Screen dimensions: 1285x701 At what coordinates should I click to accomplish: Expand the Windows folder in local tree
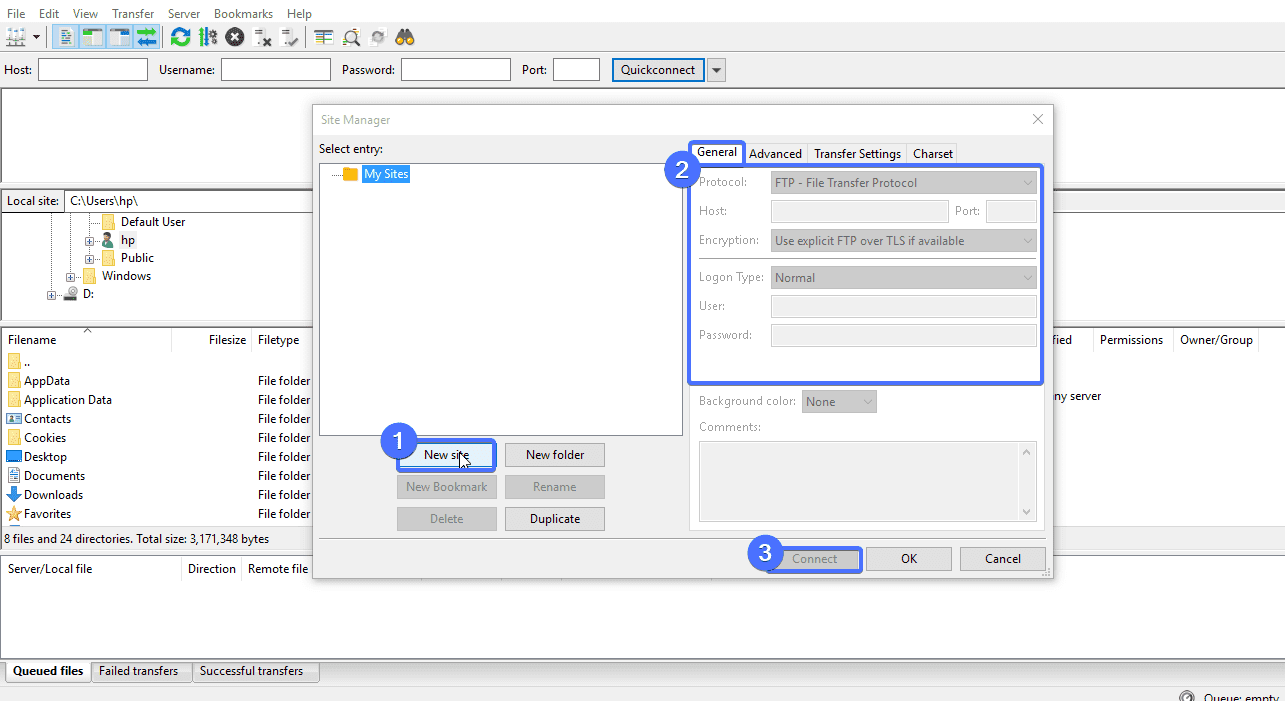pyautogui.click(x=71, y=277)
